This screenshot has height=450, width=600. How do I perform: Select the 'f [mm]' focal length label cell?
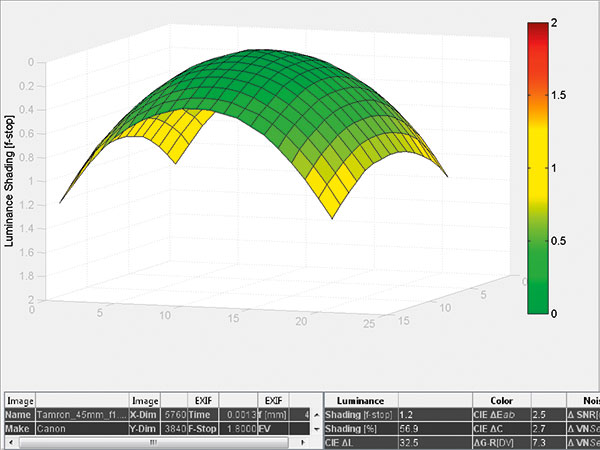[274, 415]
